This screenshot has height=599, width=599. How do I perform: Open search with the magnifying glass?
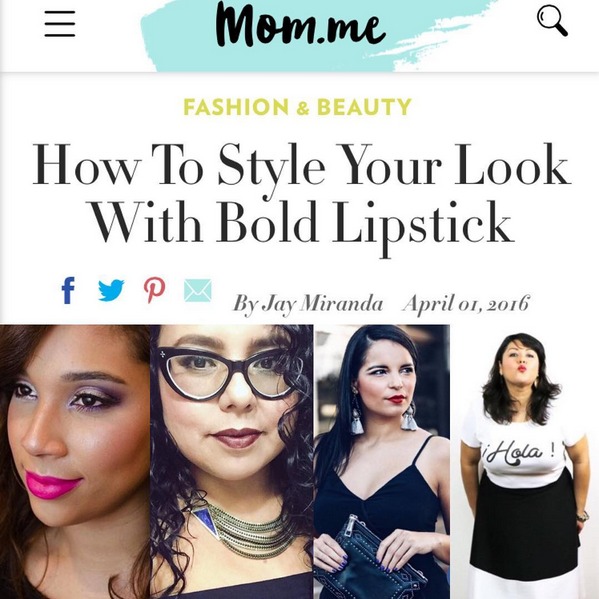(x=552, y=22)
